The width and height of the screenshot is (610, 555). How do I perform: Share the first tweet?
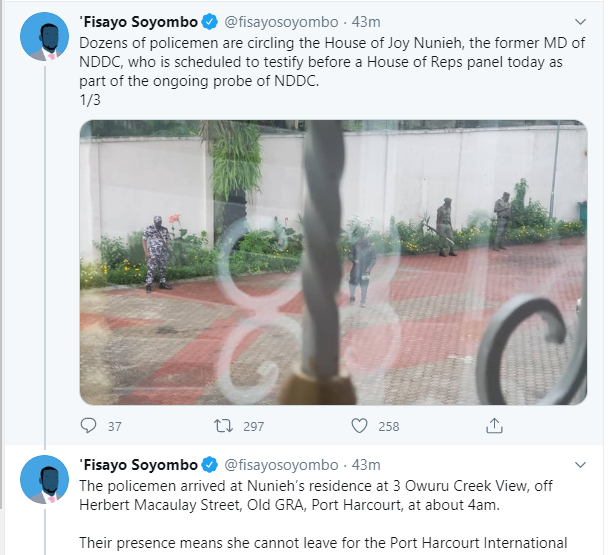coord(494,426)
